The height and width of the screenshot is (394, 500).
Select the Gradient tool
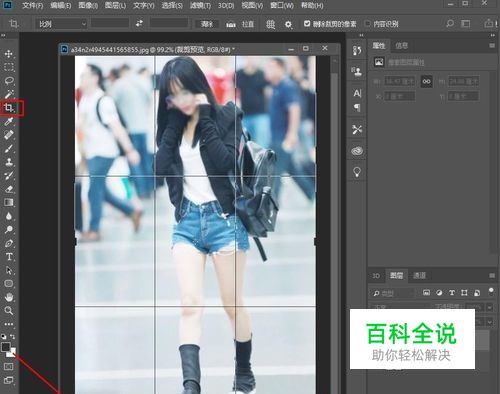click(9, 202)
